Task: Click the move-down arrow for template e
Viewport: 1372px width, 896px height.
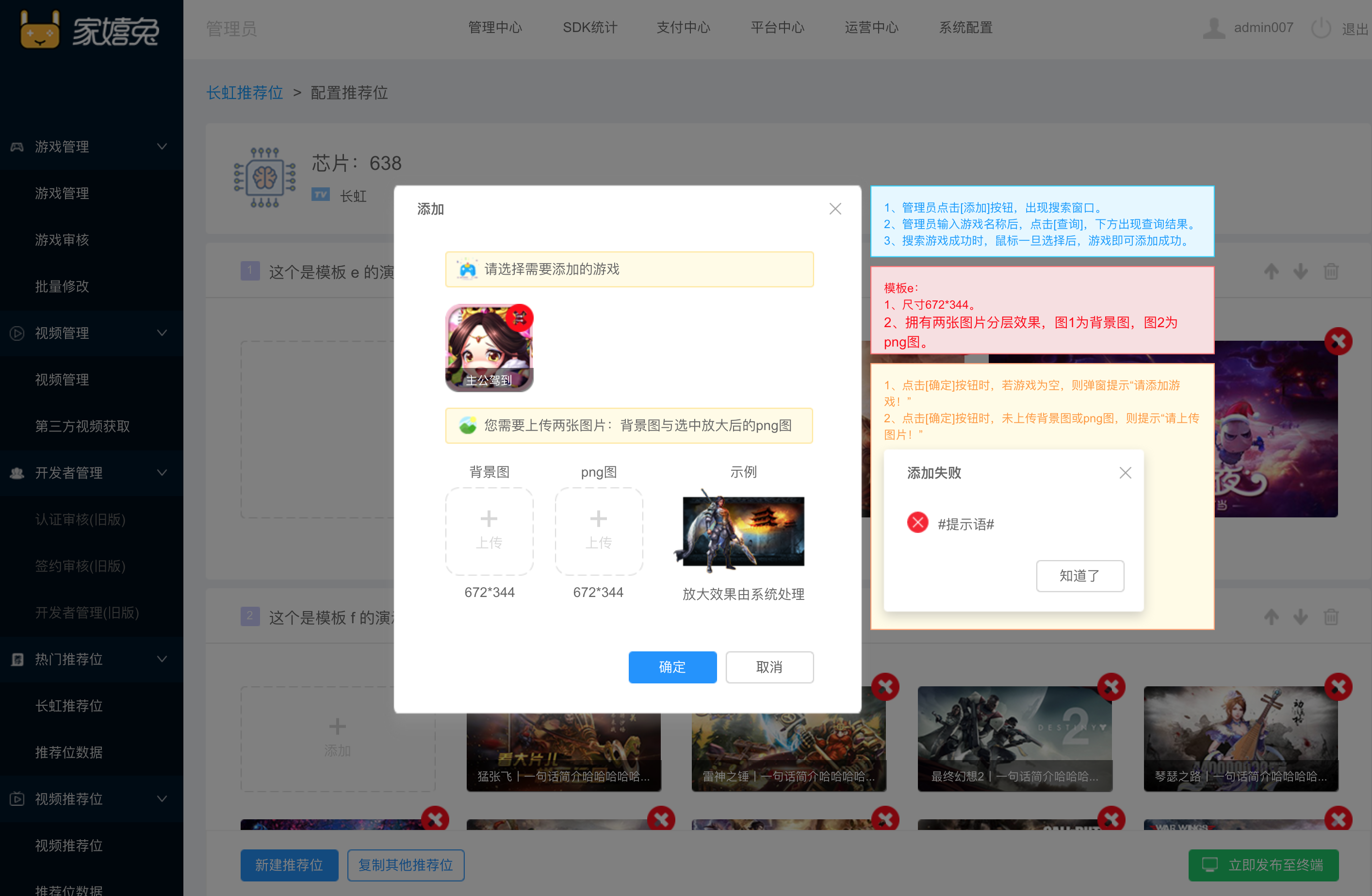Action: point(1301,271)
